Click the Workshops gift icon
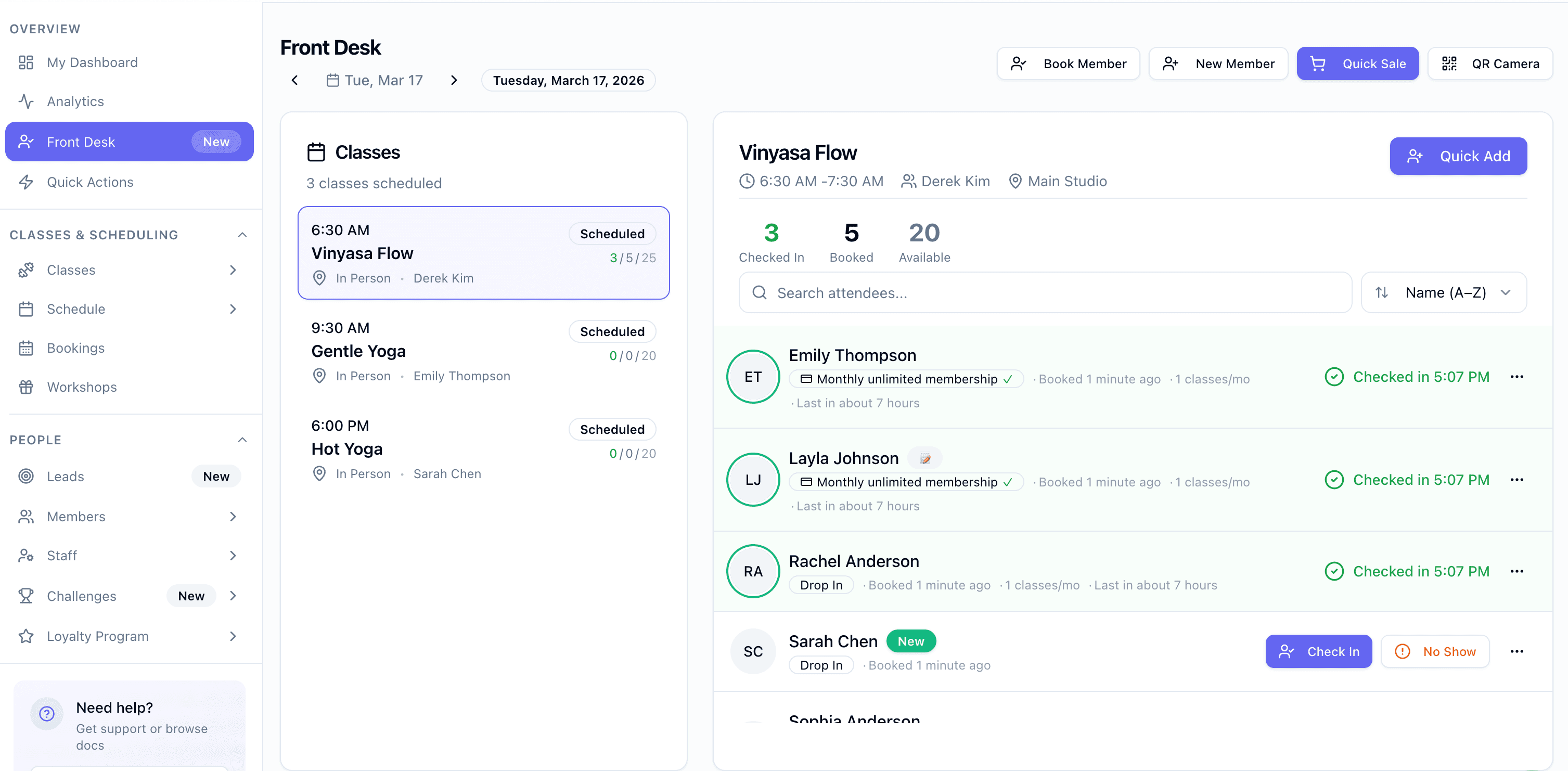This screenshot has height=771, width=1568. (x=25, y=387)
